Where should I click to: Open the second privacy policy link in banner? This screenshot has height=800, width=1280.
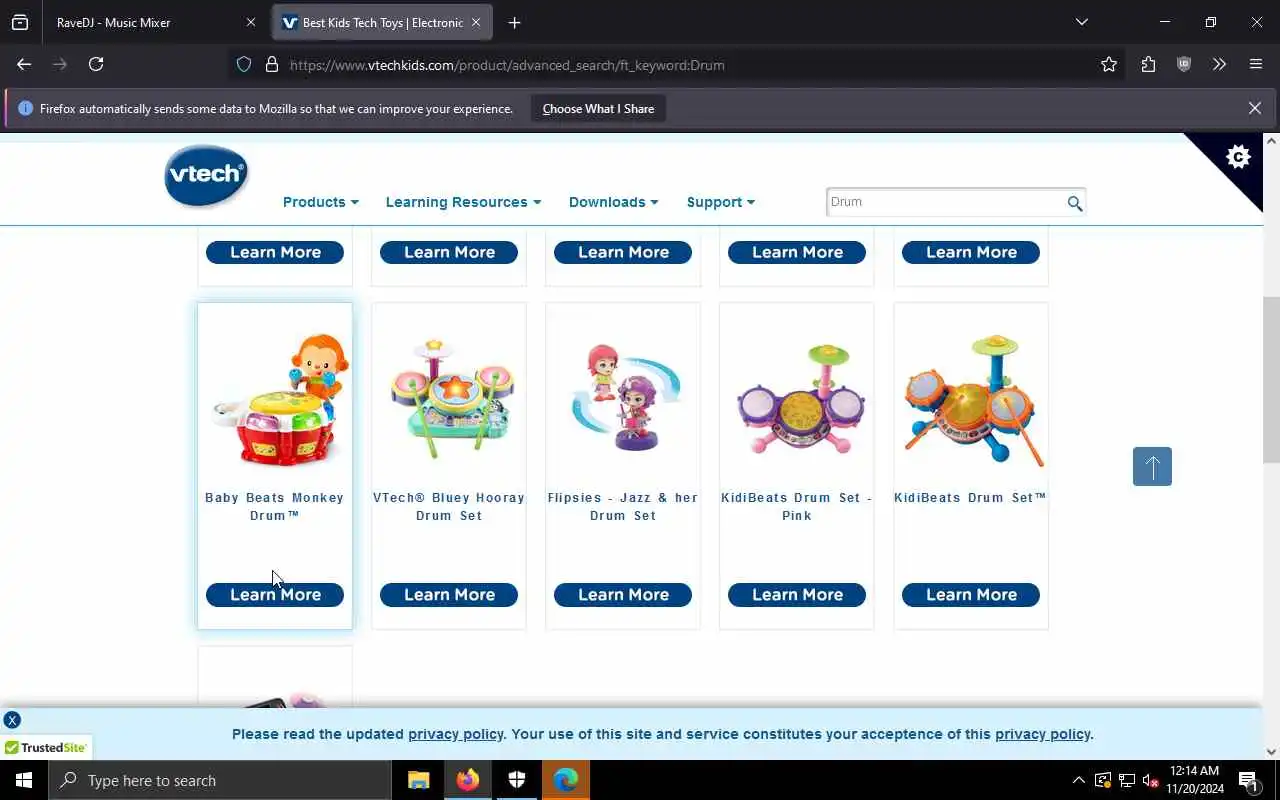[x=1042, y=734]
